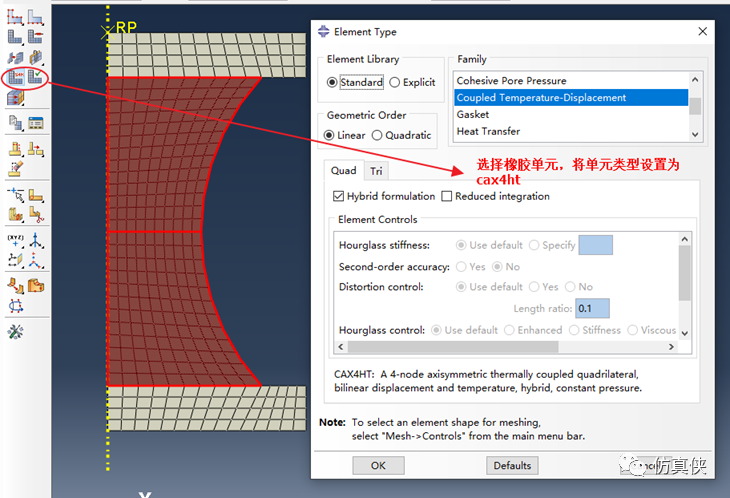Click the scissors cut geometry tool icon
This screenshot has width=730, height=498.
pyautogui.click(x=35, y=214)
